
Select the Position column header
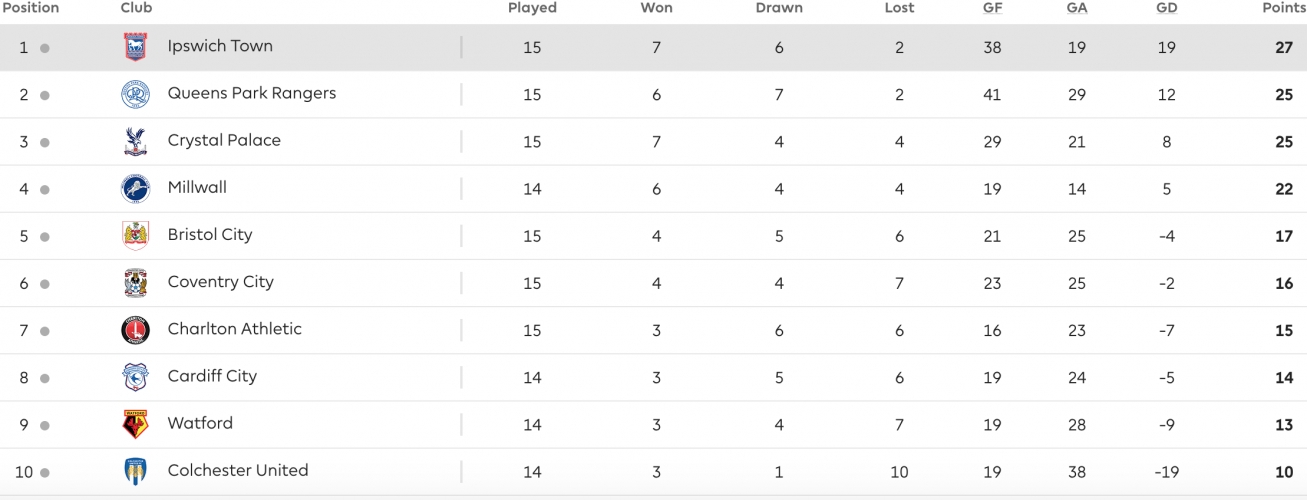click(31, 8)
